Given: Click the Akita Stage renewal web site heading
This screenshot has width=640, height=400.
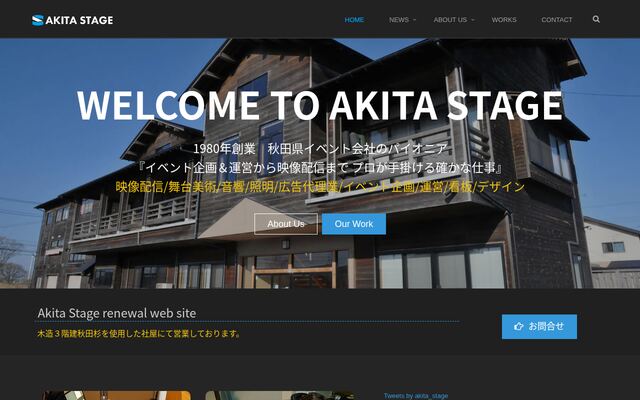Looking at the screenshot, I should [117, 313].
